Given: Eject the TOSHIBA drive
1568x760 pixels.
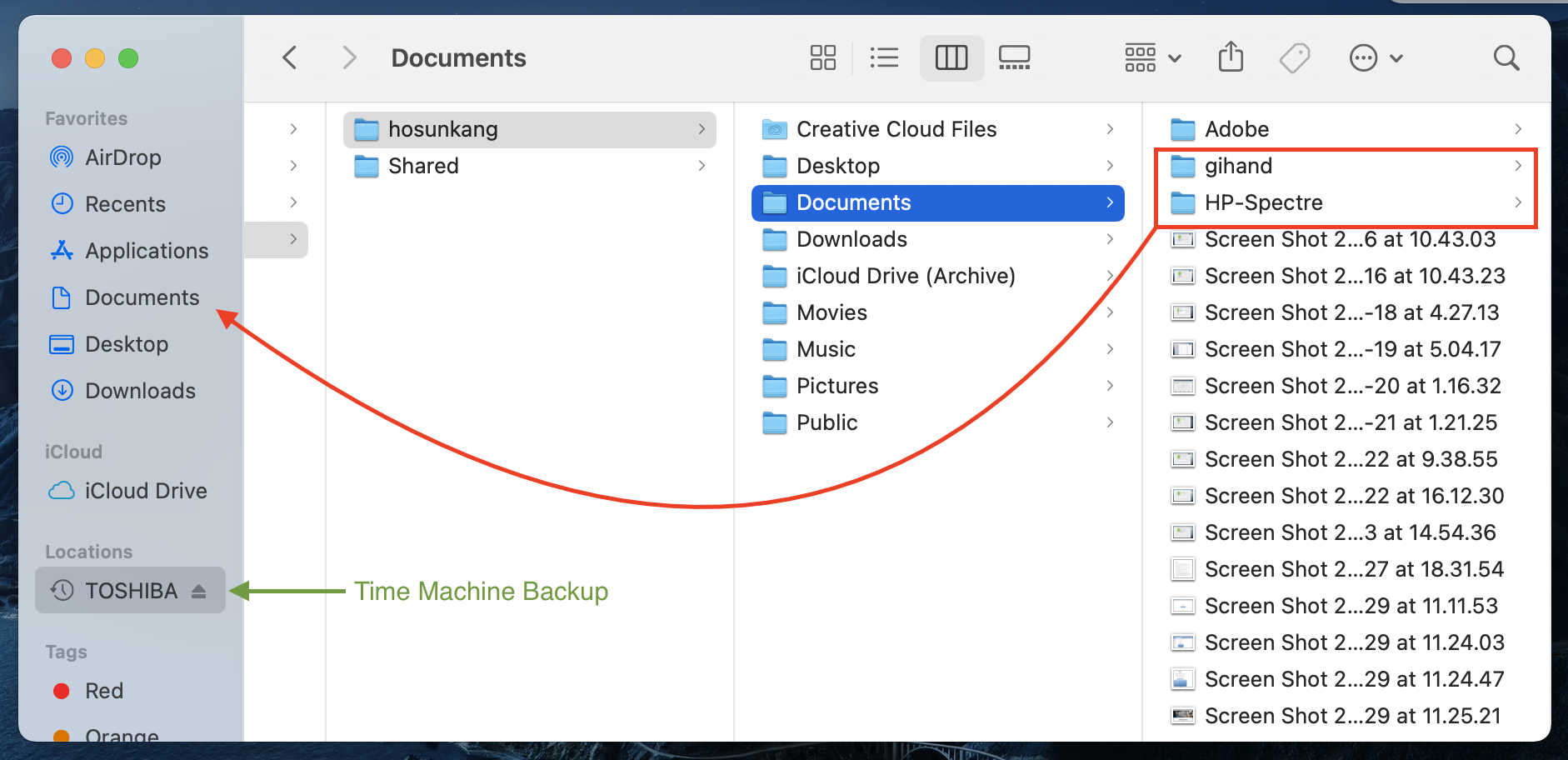Looking at the screenshot, I should pos(198,591).
